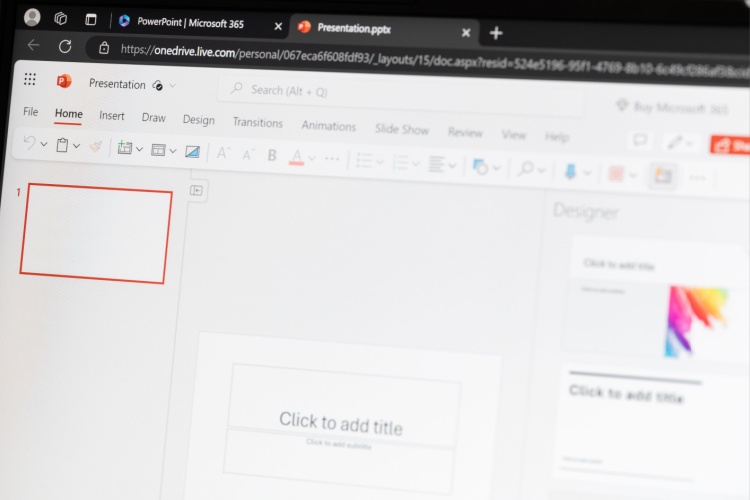Viewport: 750px width, 500px height.
Task: Open the Microsoft 365 app launcher grid
Action: (x=30, y=80)
